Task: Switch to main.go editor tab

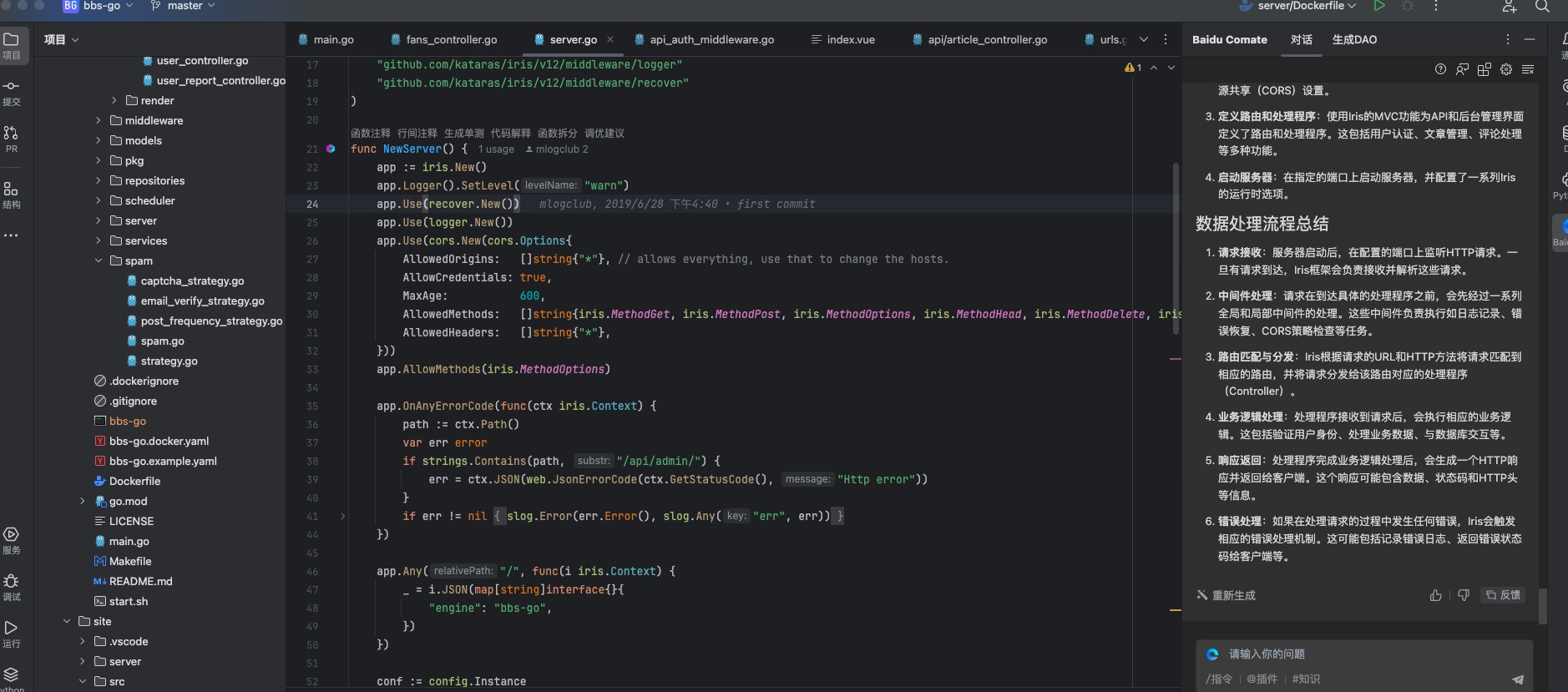Action: [x=326, y=39]
